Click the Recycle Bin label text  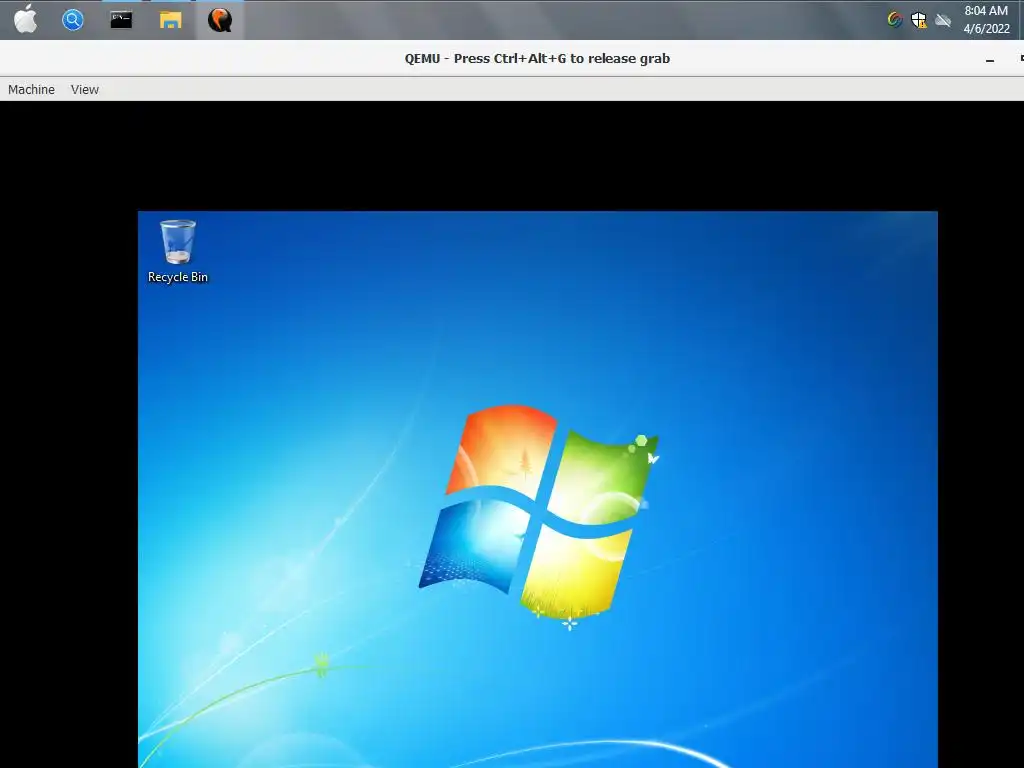tap(178, 277)
